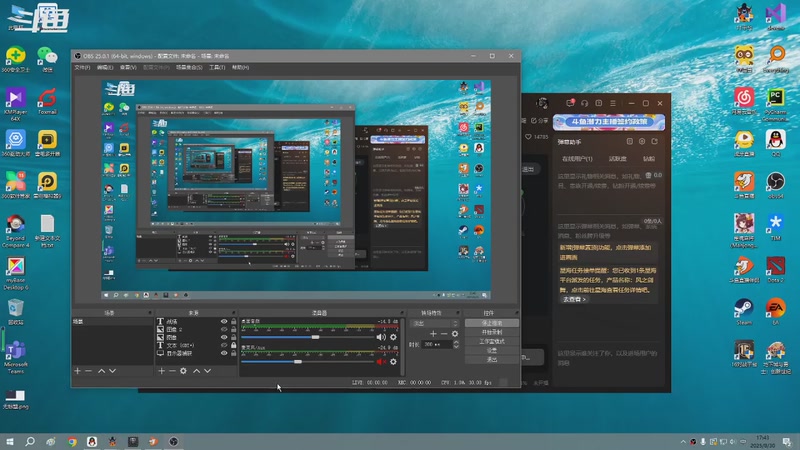Image resolution: width=800 pixels, height=450 pixels.
Task: Open Douyu message icon with red badge
Action: (570, 103)
